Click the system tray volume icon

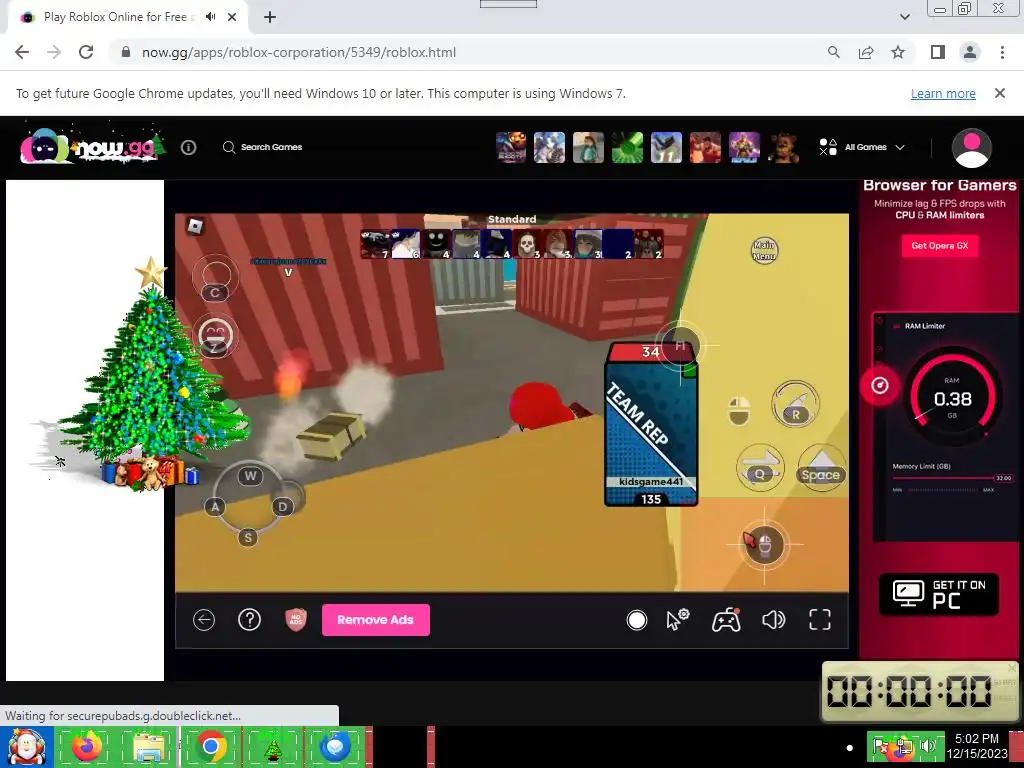pos(929,745)
